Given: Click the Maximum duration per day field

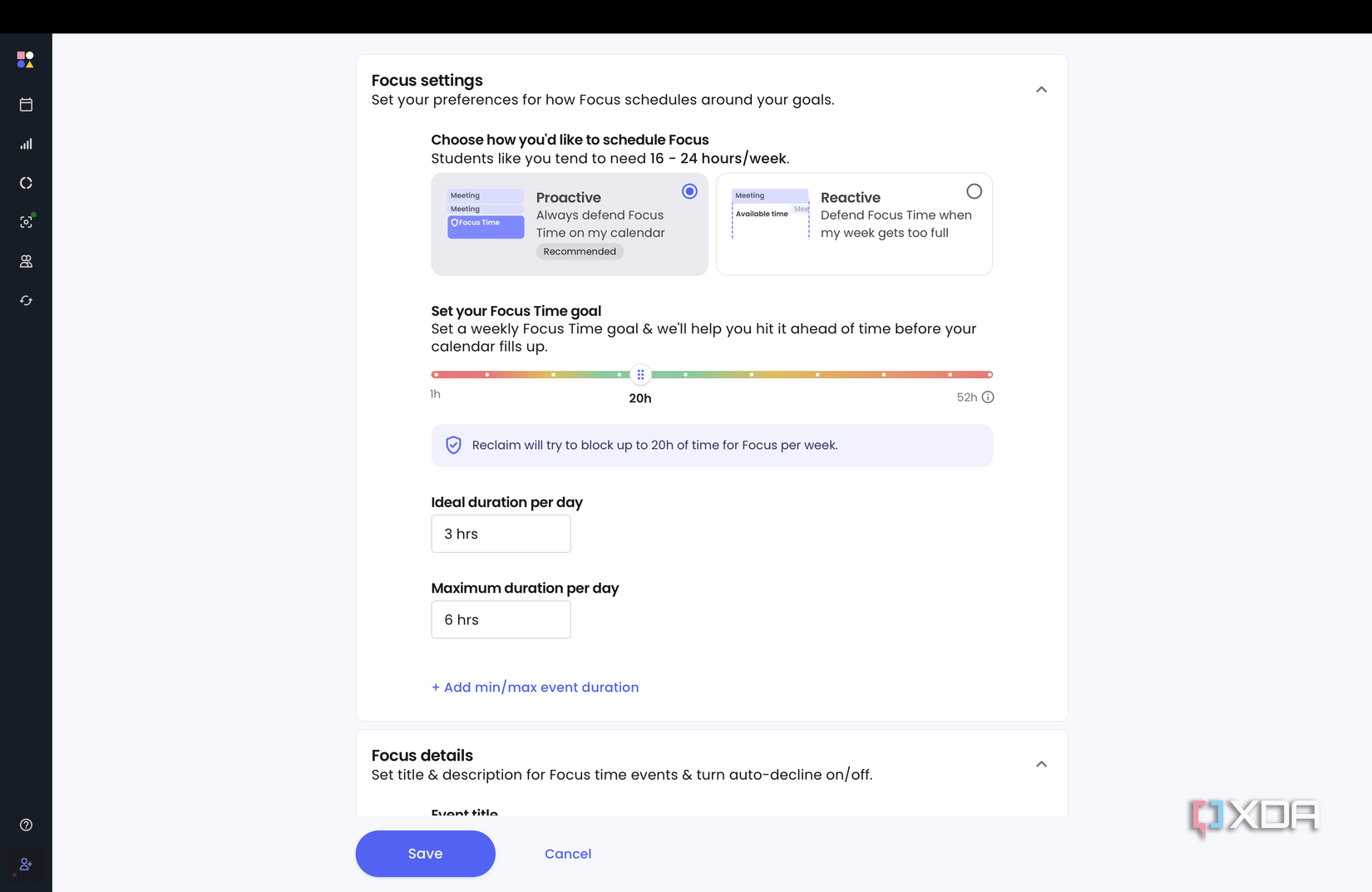Looking at the screenshot, I should click(501, 619).
